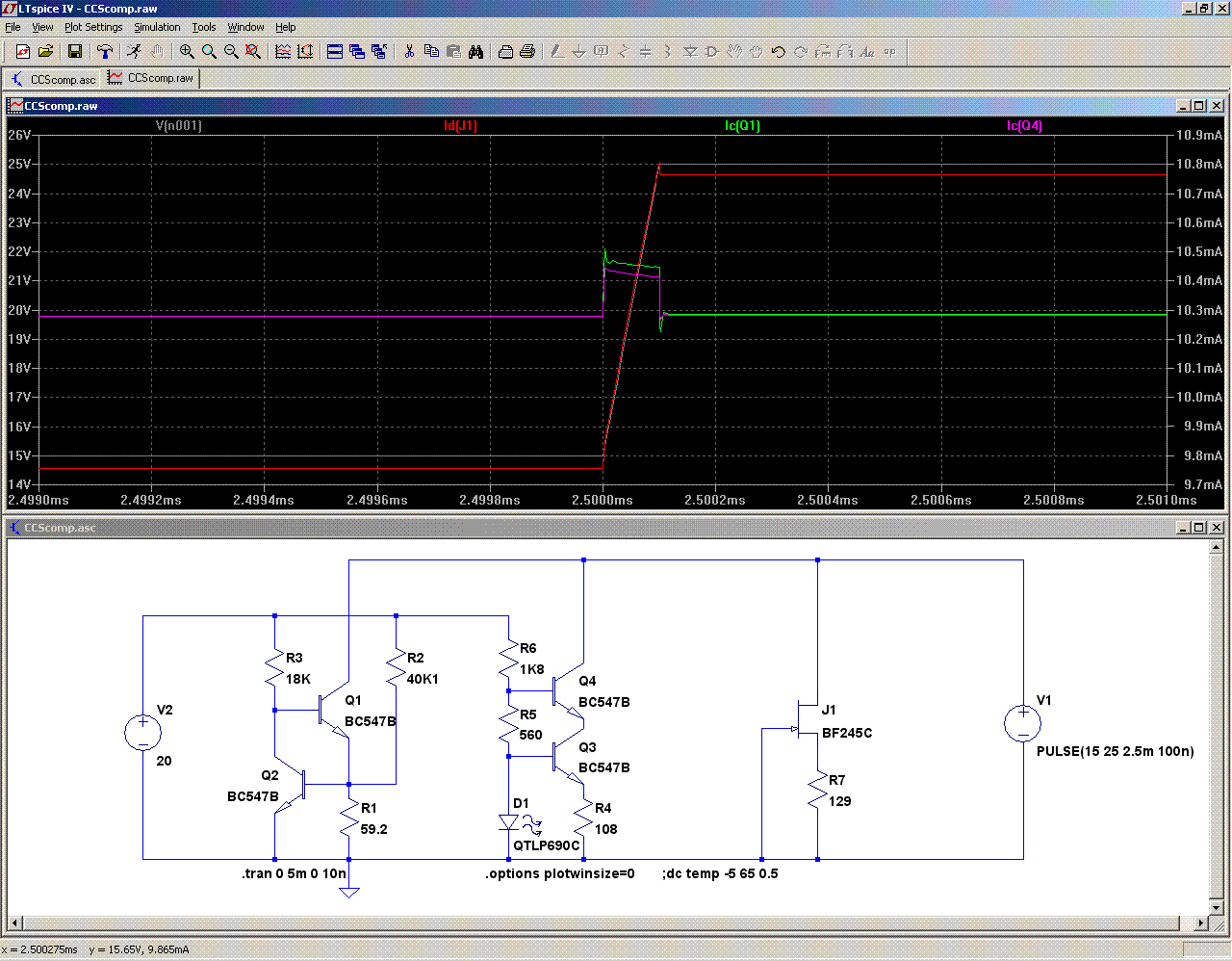Click the Copy toolbar icon
Viewport: 1232px width, 961px height.
pos(431,51)
